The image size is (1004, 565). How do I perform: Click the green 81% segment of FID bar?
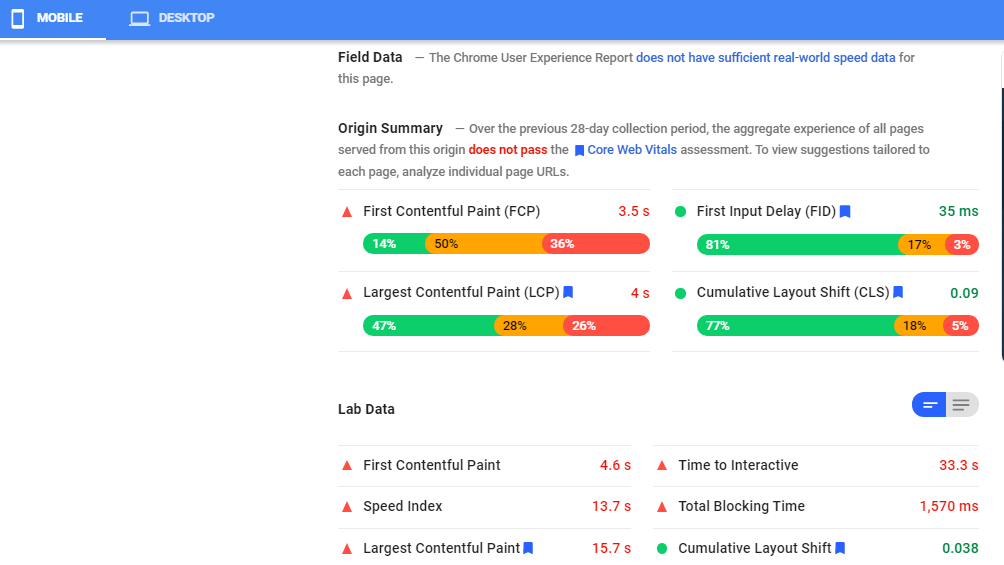(797, 244)
